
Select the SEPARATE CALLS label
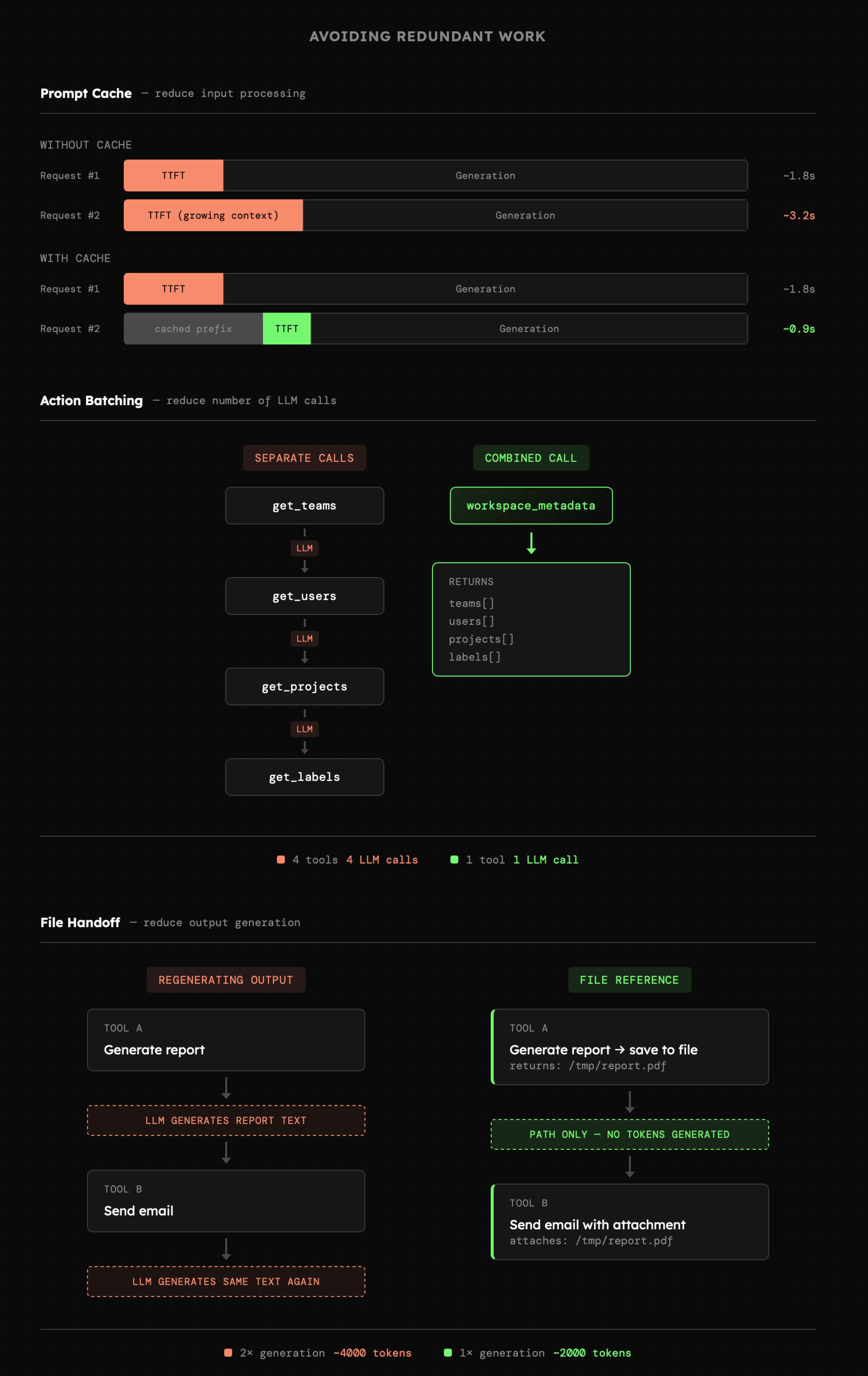pyautogui.click(x=304, y=458)
